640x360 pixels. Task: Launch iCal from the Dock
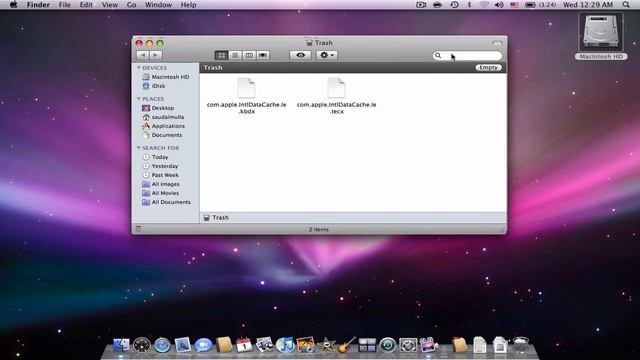point(244,345)
